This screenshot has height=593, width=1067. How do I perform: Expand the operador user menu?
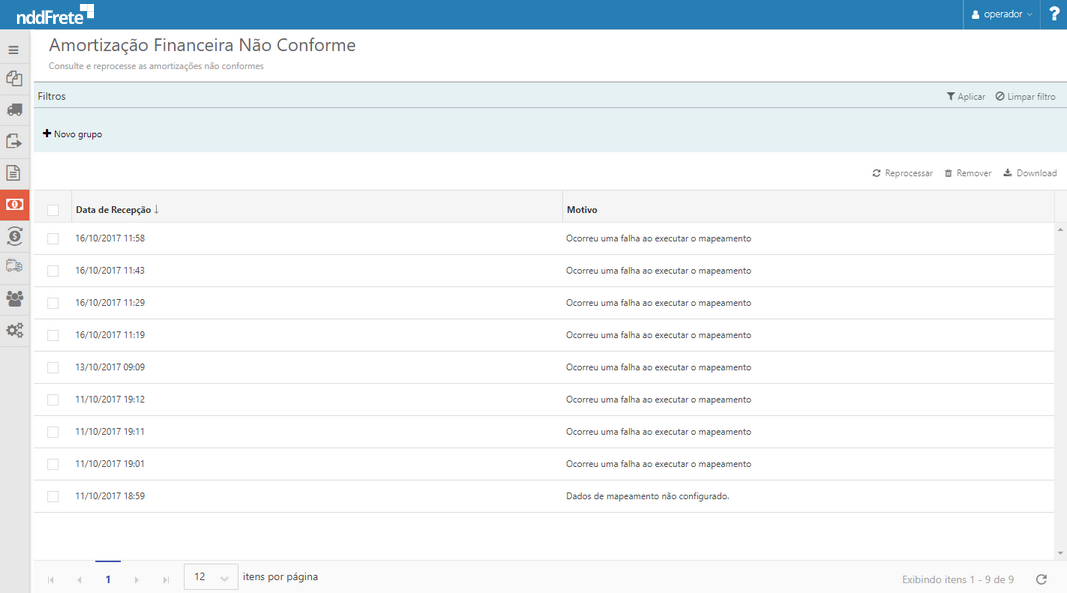coord(1002,14)
